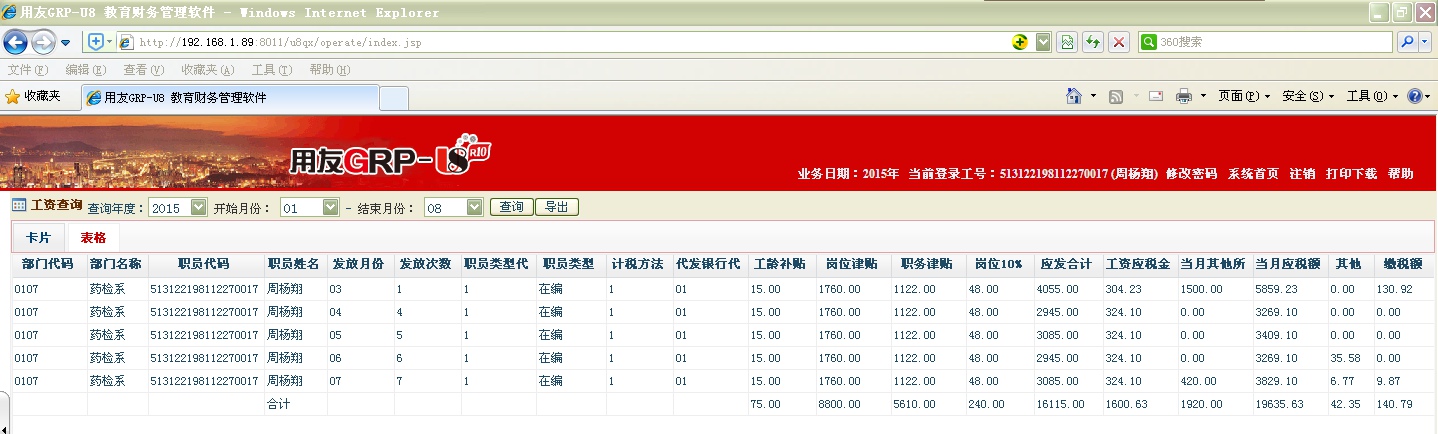
Task: Open the 帮助(H) menu in menu bar
Action: [x=330, y=70]
